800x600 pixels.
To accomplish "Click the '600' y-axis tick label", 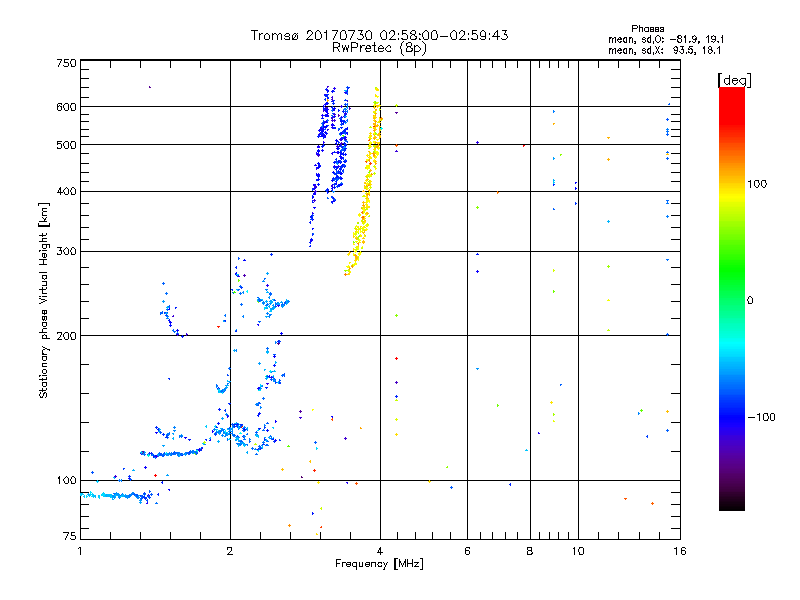I will coord(66,107).
